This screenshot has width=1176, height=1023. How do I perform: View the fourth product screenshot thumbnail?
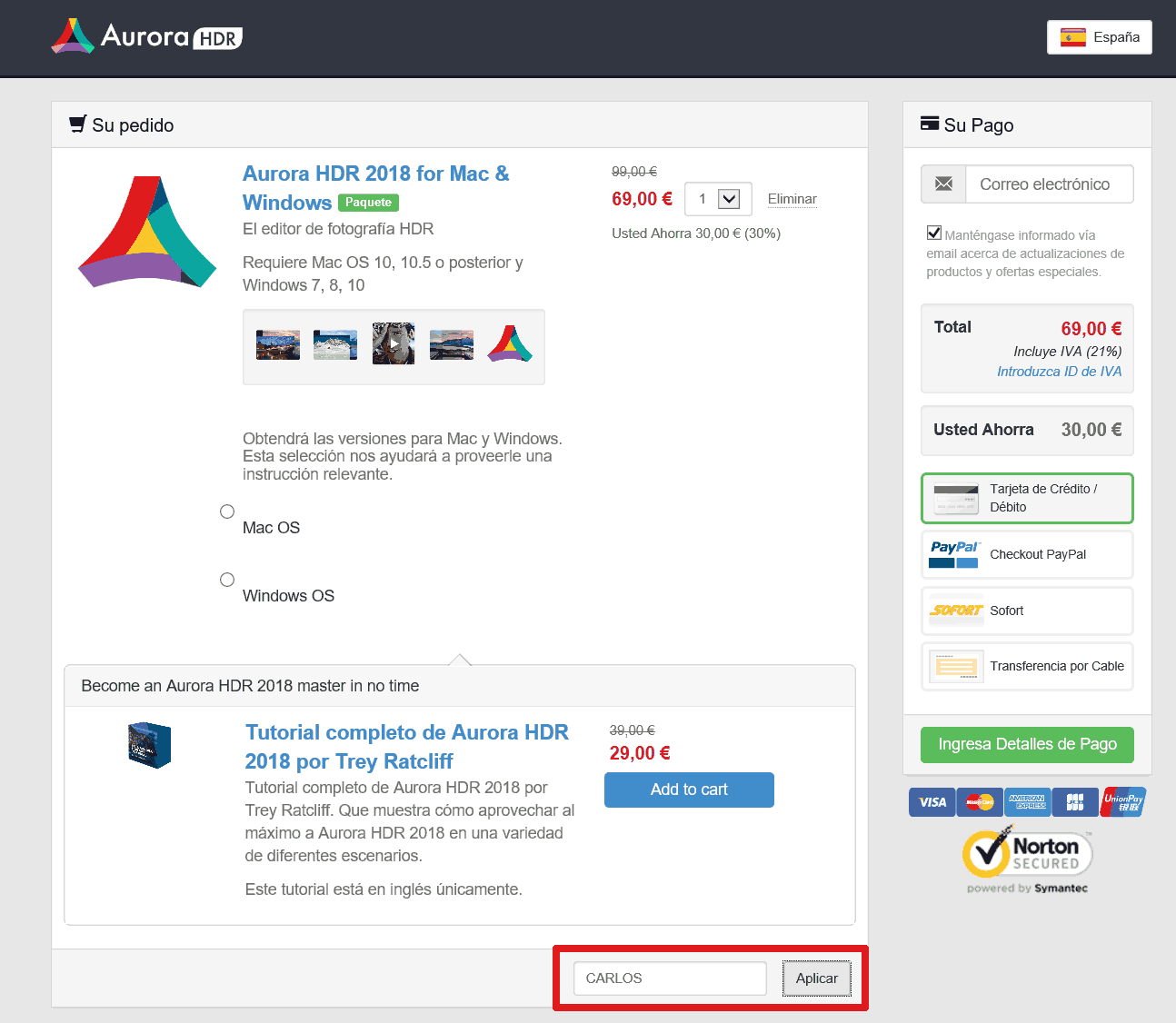pyautogui.click(x=452, y=345)
